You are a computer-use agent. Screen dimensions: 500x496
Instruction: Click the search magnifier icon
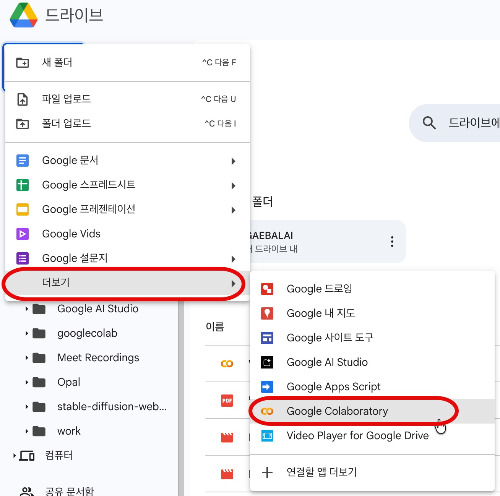coord(429,123)
